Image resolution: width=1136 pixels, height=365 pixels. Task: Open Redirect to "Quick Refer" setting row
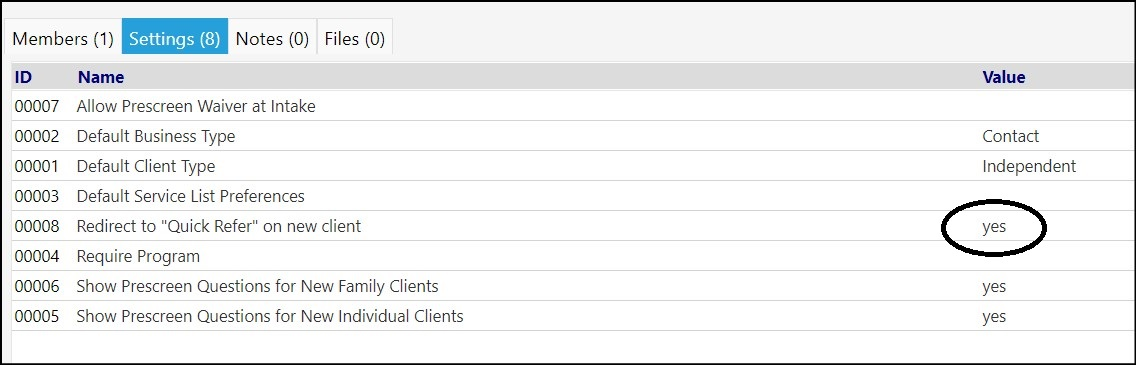pos(572,226)
